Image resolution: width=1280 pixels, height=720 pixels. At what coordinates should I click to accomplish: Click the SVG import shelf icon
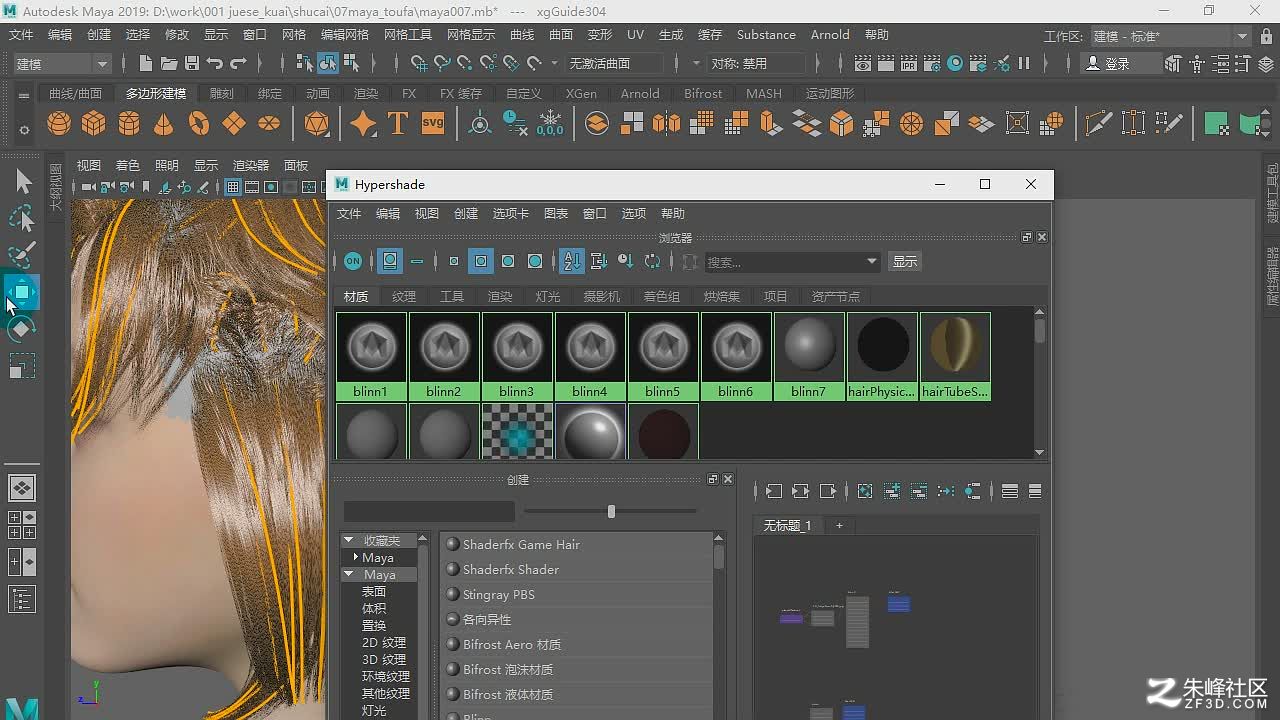pyautogui.click(x=433, y=123)
